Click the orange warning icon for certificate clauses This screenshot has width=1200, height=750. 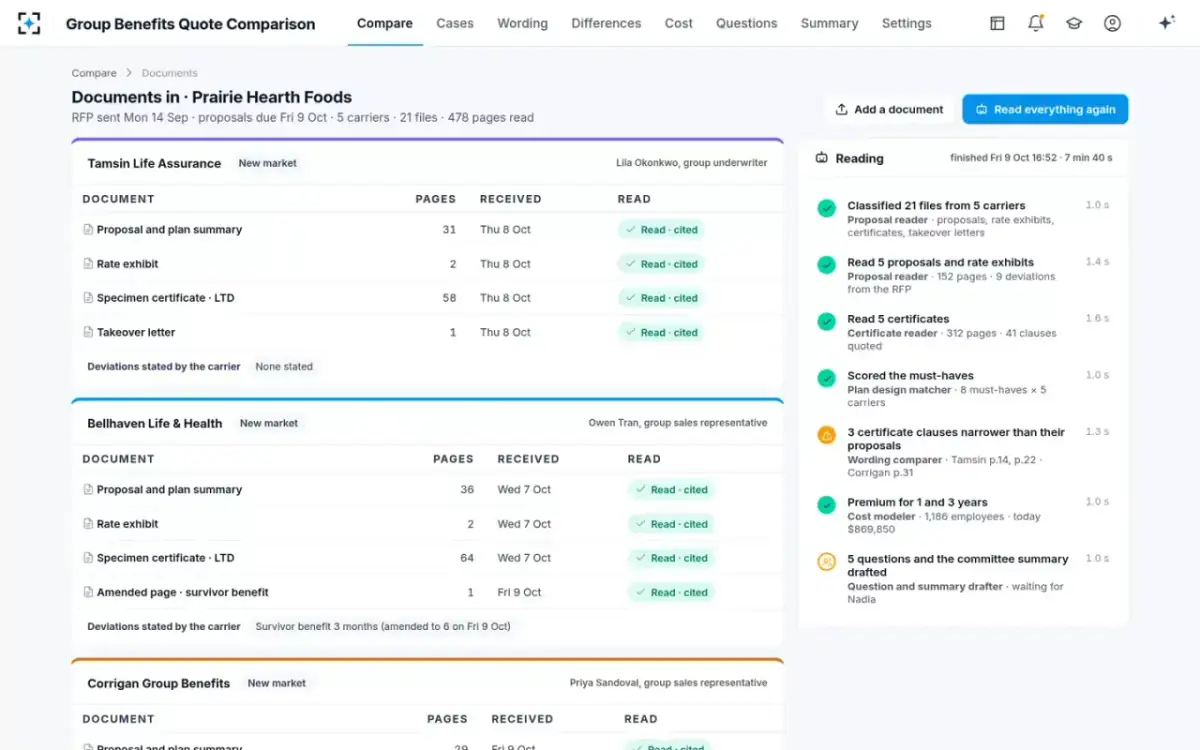[826, 435]
